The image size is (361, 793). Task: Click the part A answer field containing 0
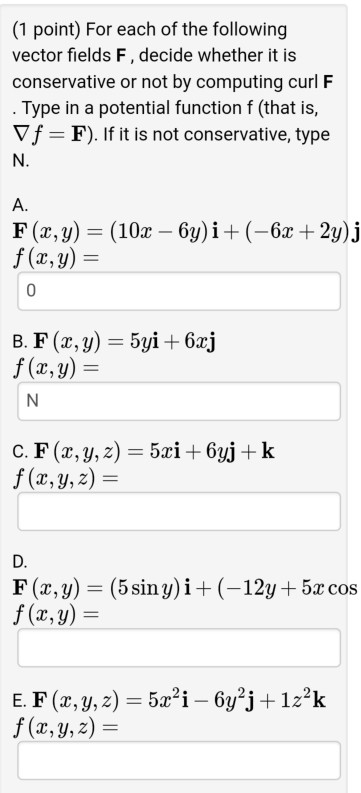[x=179, y=291]
